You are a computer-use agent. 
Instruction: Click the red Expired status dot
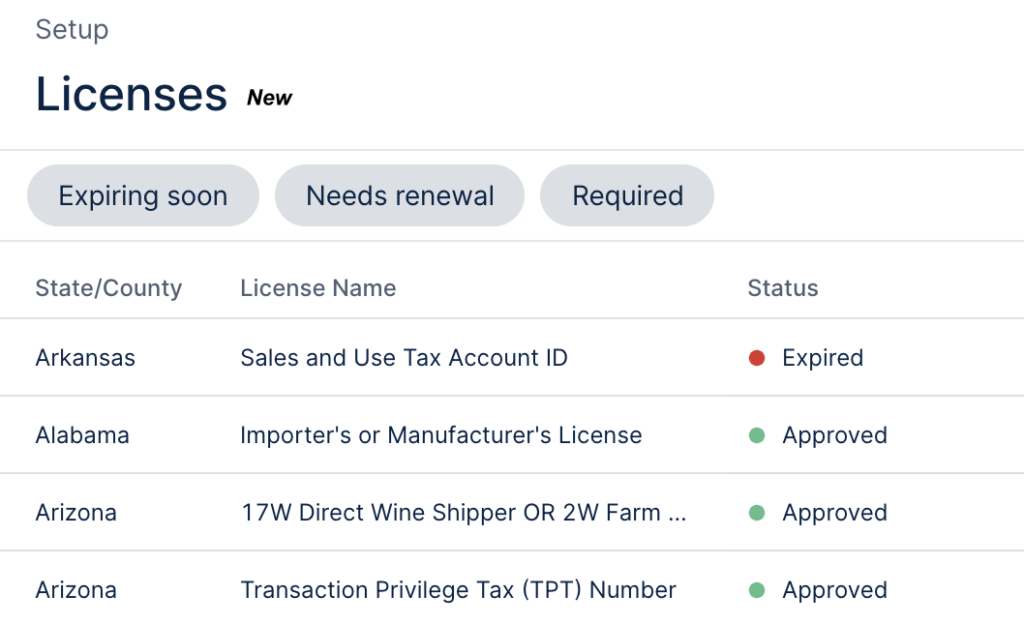click(x=757, y=358)
